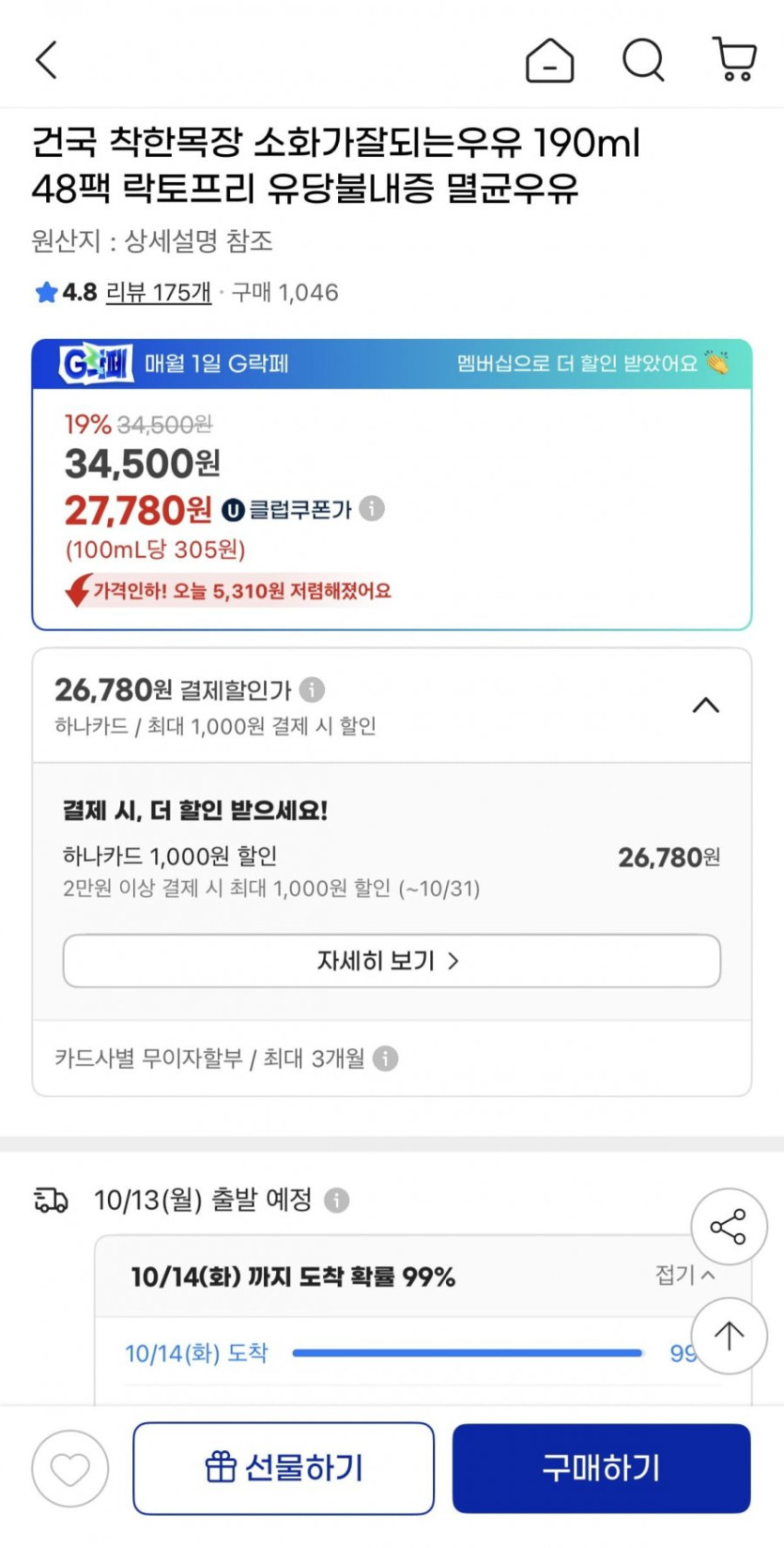The image size is (784, 1548).
Task: Tap info icon beside 결제할인가
Action: 312,690
